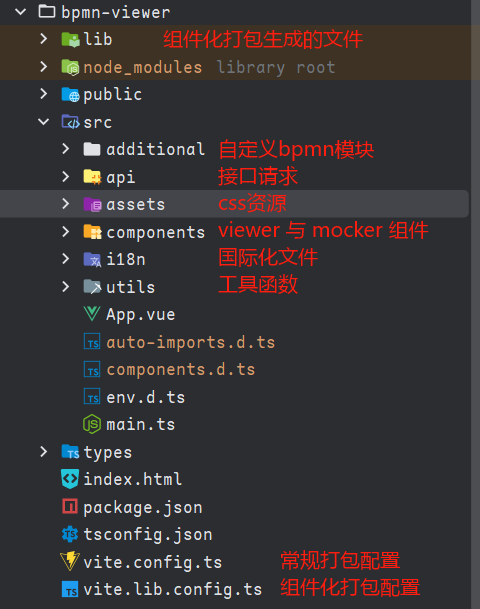Expand the node_modules folder arrow
The width and height of the screenshot is (480, 609).
coord(44,66)
